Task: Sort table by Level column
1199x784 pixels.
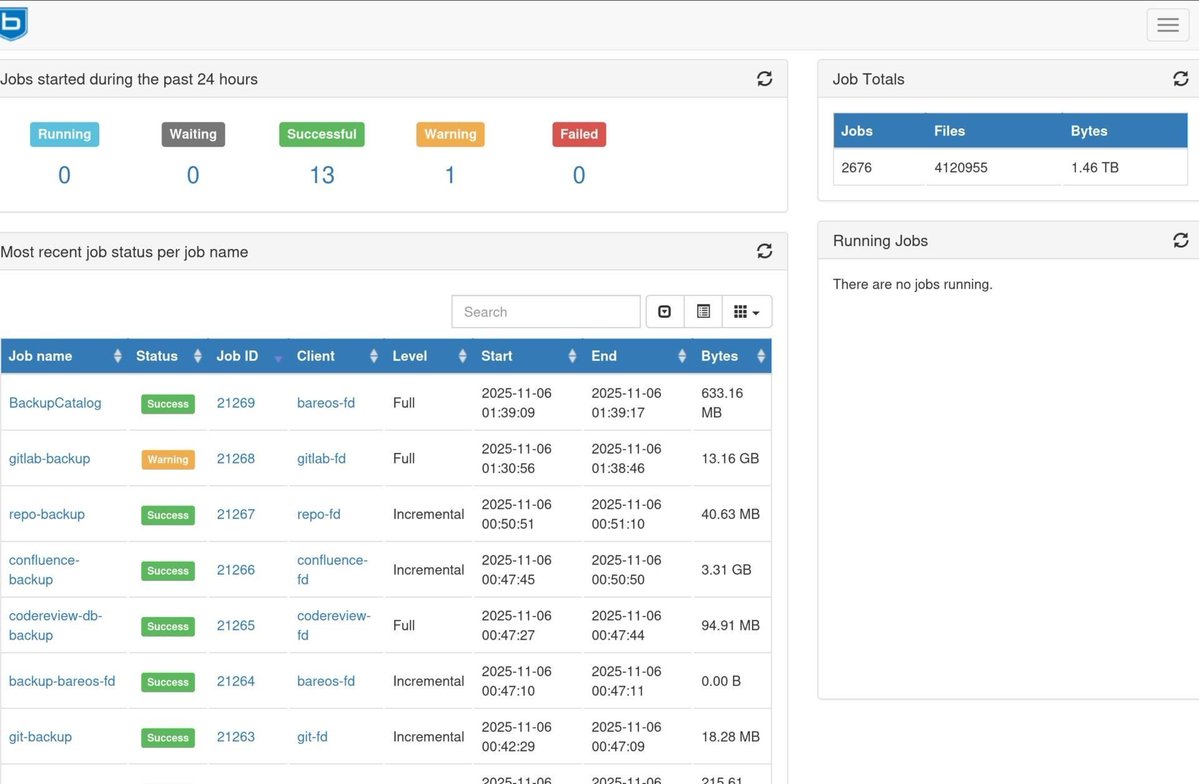Action: coord(428,356)
